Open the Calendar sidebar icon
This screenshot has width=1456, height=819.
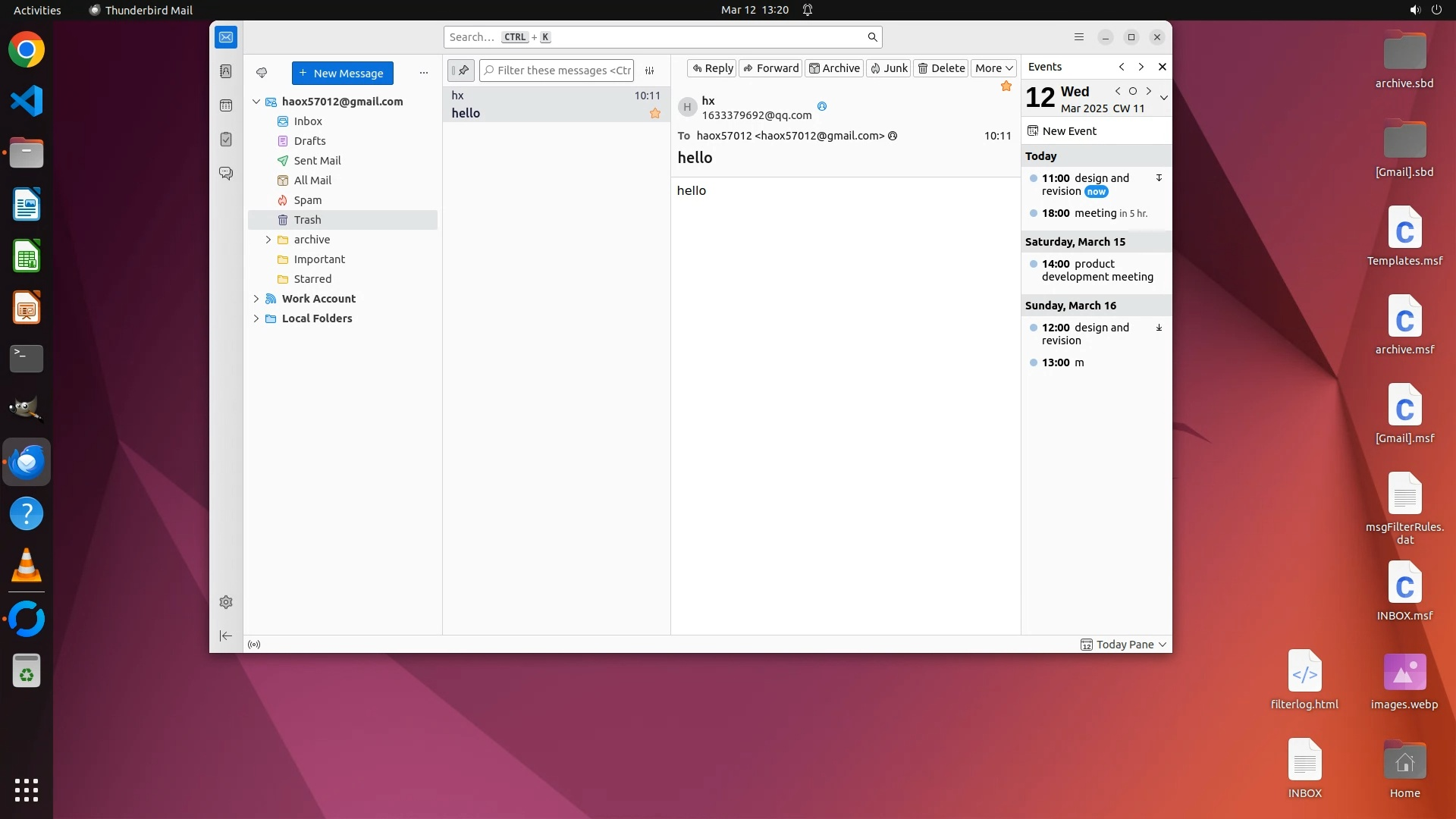pos(226,105)
